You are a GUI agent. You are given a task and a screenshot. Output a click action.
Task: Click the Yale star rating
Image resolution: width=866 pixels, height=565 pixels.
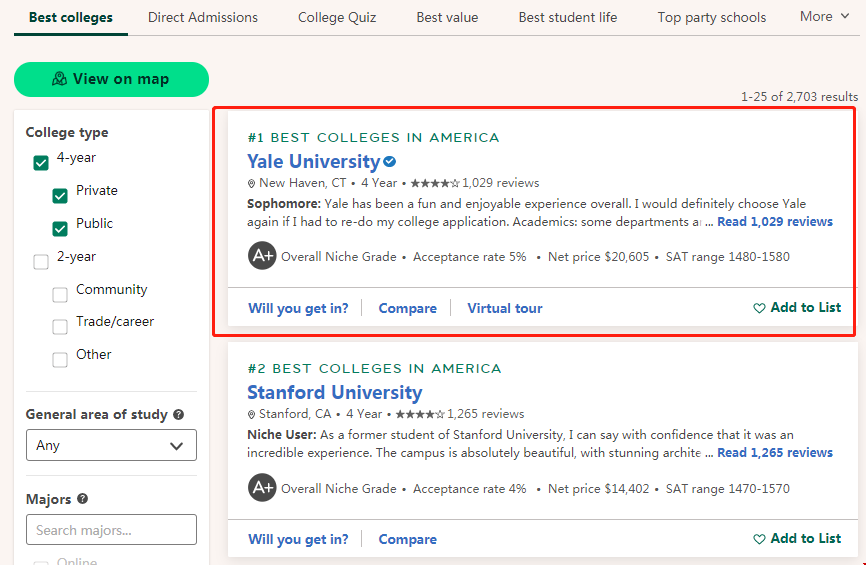pos(435,183)
